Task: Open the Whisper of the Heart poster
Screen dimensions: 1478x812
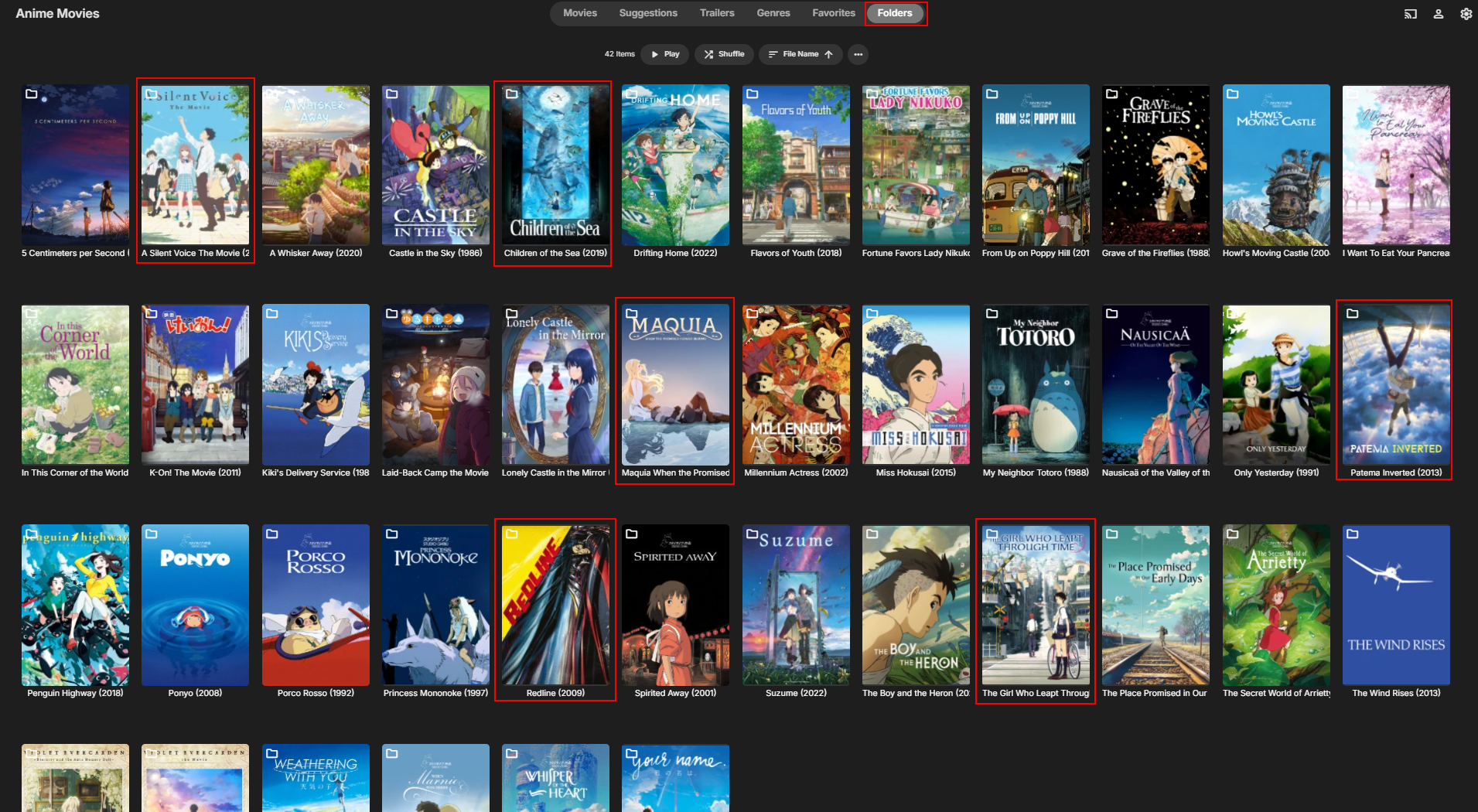Action: coord(555,778)
